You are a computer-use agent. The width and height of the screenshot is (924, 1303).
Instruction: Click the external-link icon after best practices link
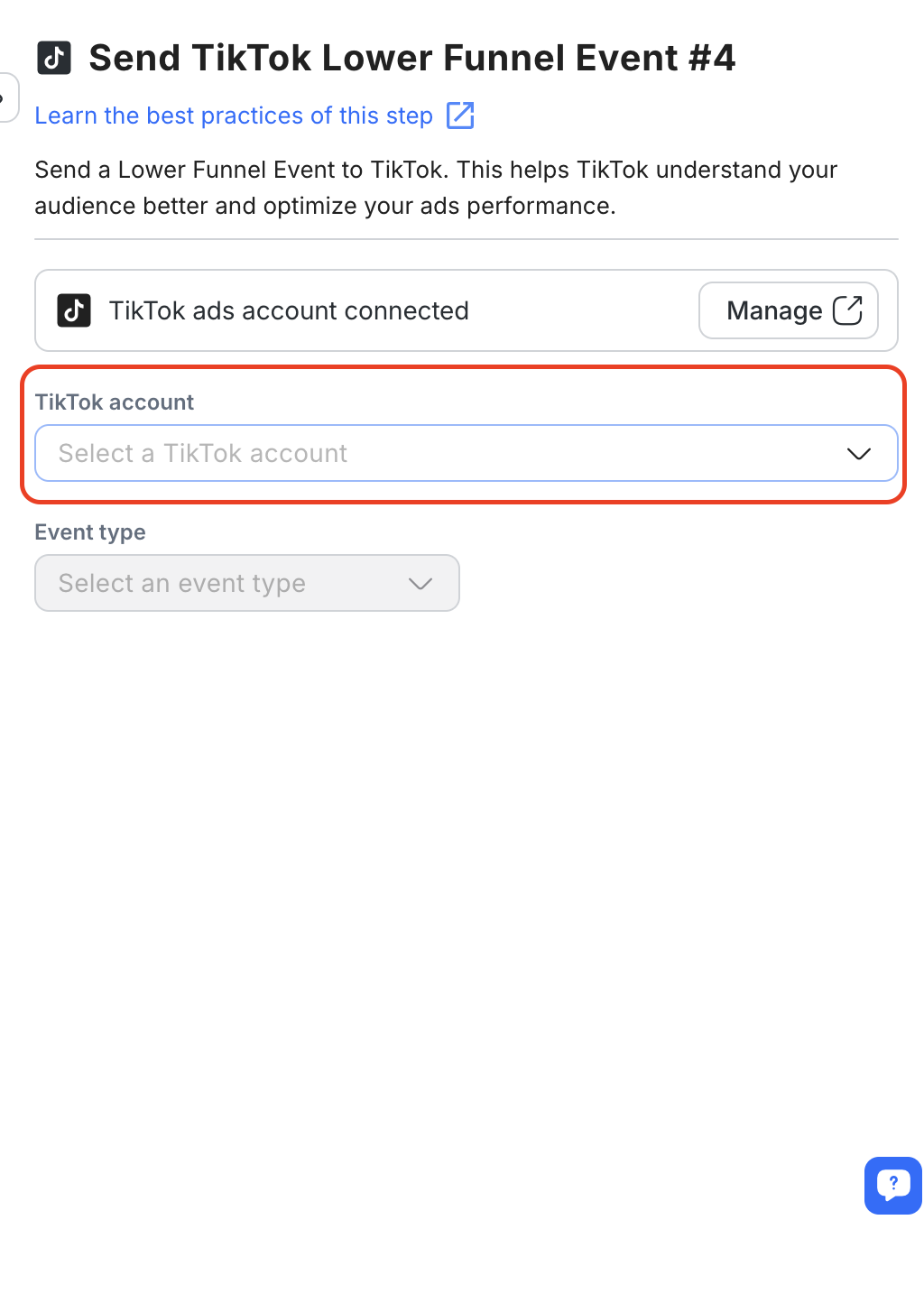[x=460, y=116]
